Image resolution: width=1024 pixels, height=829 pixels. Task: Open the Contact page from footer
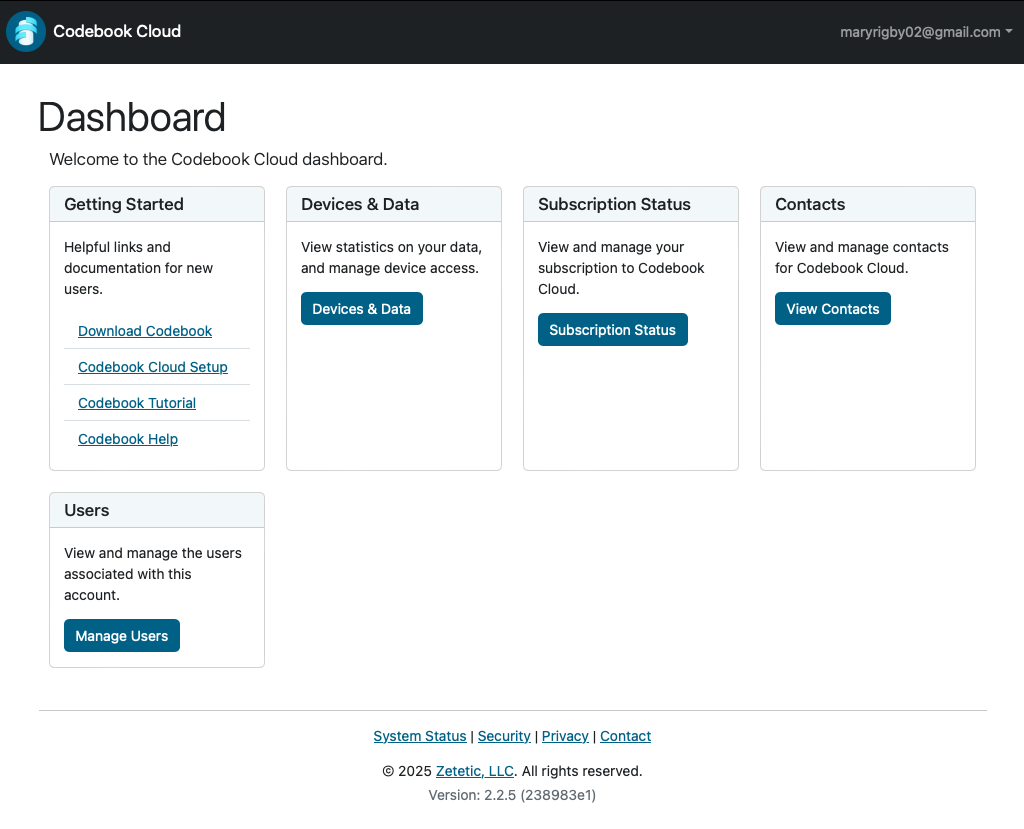click(625, 736)
